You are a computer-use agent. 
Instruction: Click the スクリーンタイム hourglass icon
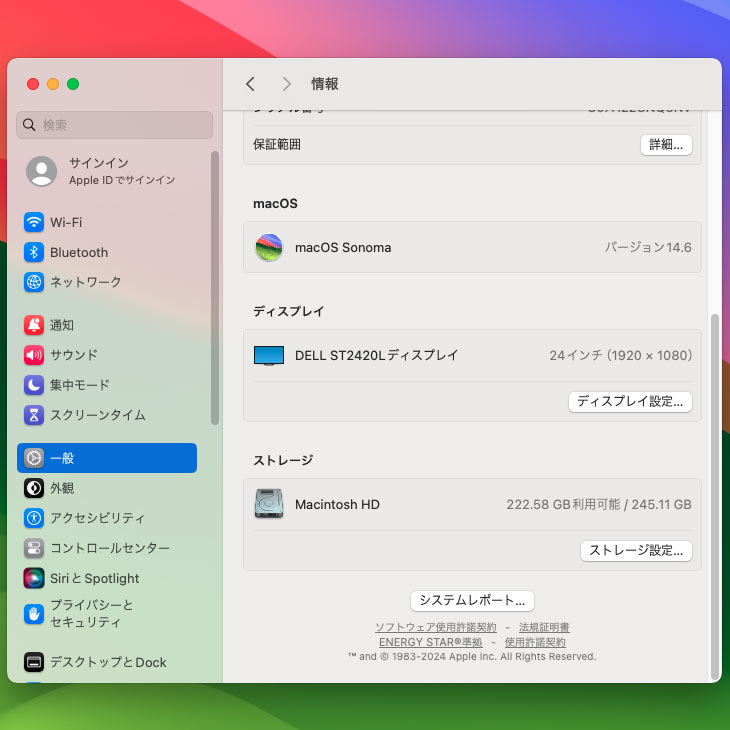34,415
